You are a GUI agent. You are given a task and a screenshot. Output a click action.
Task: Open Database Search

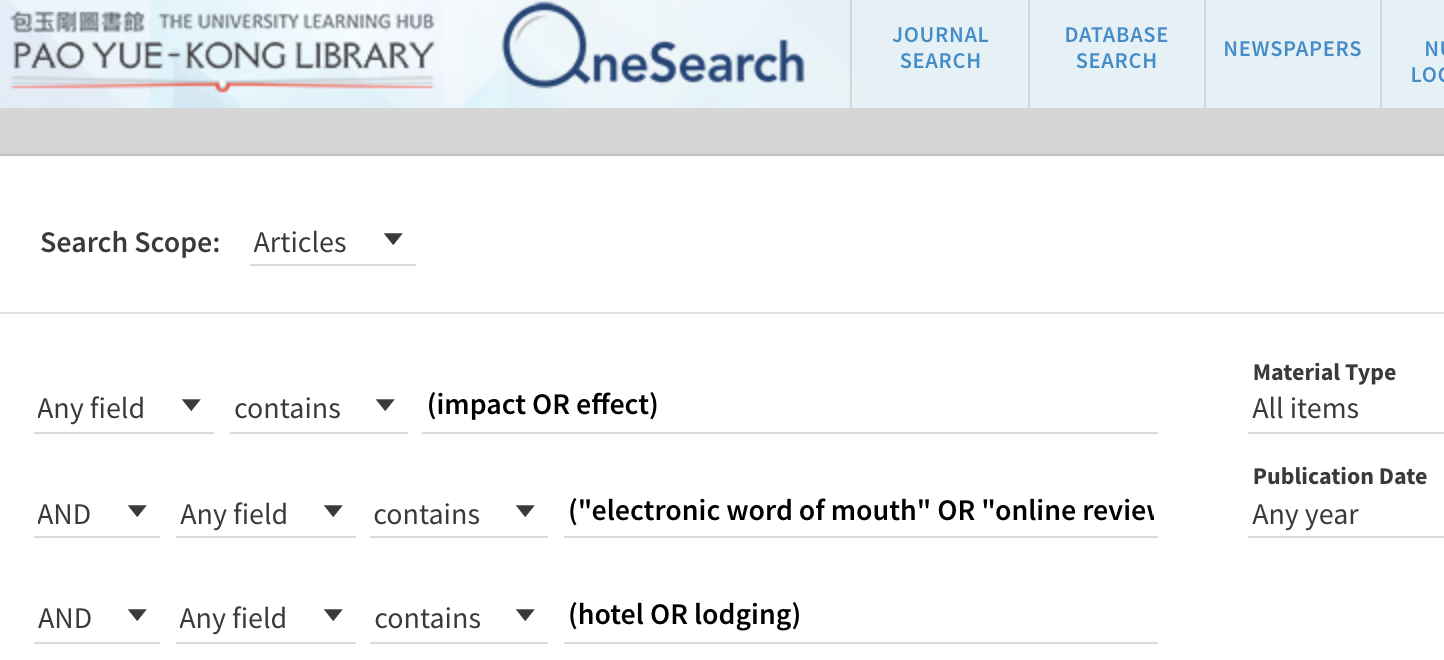(1115, 48)
